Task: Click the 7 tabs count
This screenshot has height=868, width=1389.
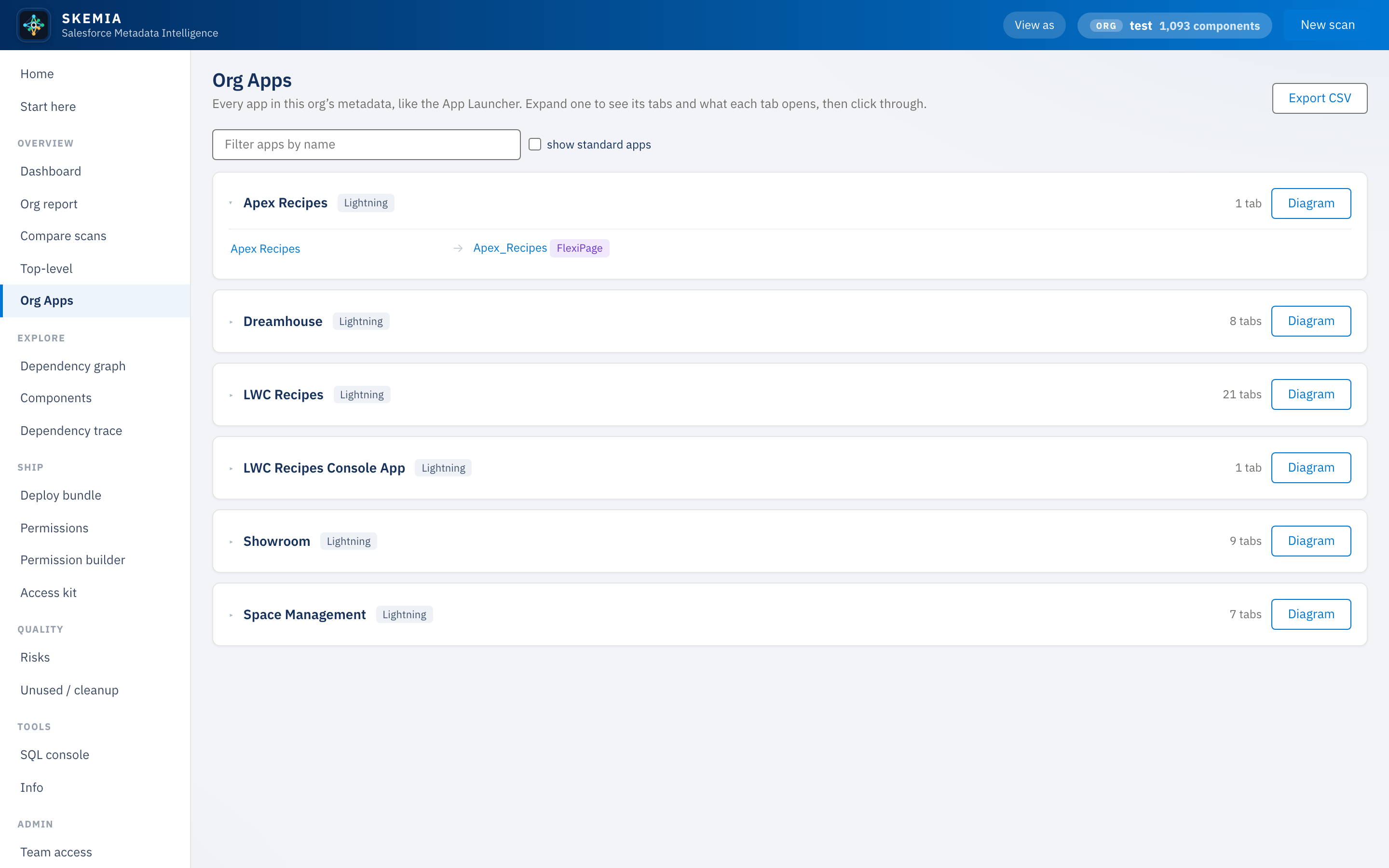Action: [x=1245, y=614]
